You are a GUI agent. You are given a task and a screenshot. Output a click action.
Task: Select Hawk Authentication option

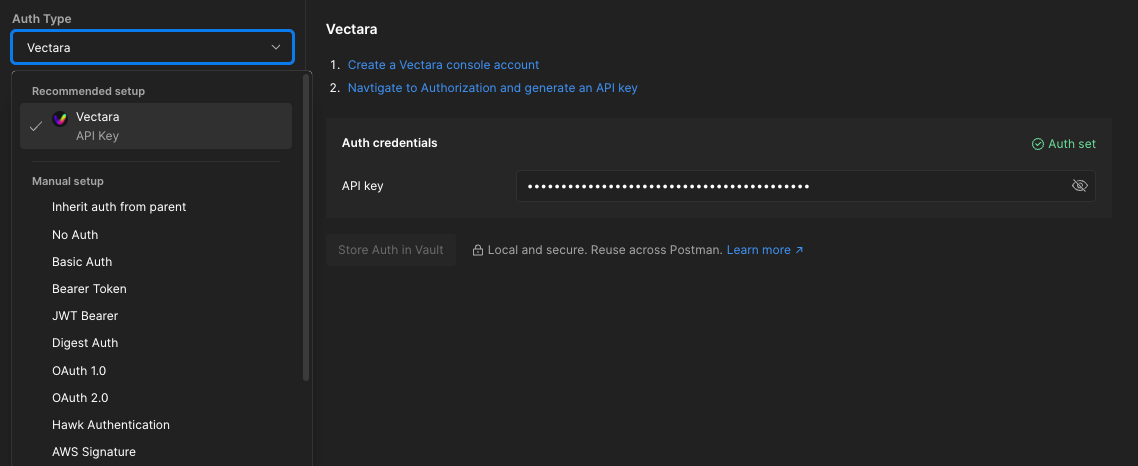point(111,425)
